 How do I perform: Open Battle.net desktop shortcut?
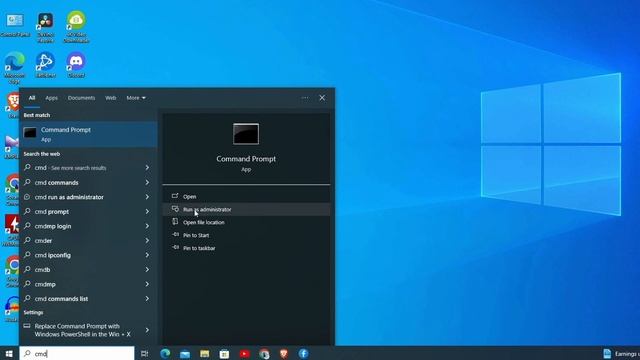pyautogui.click(x=45, y=64)
